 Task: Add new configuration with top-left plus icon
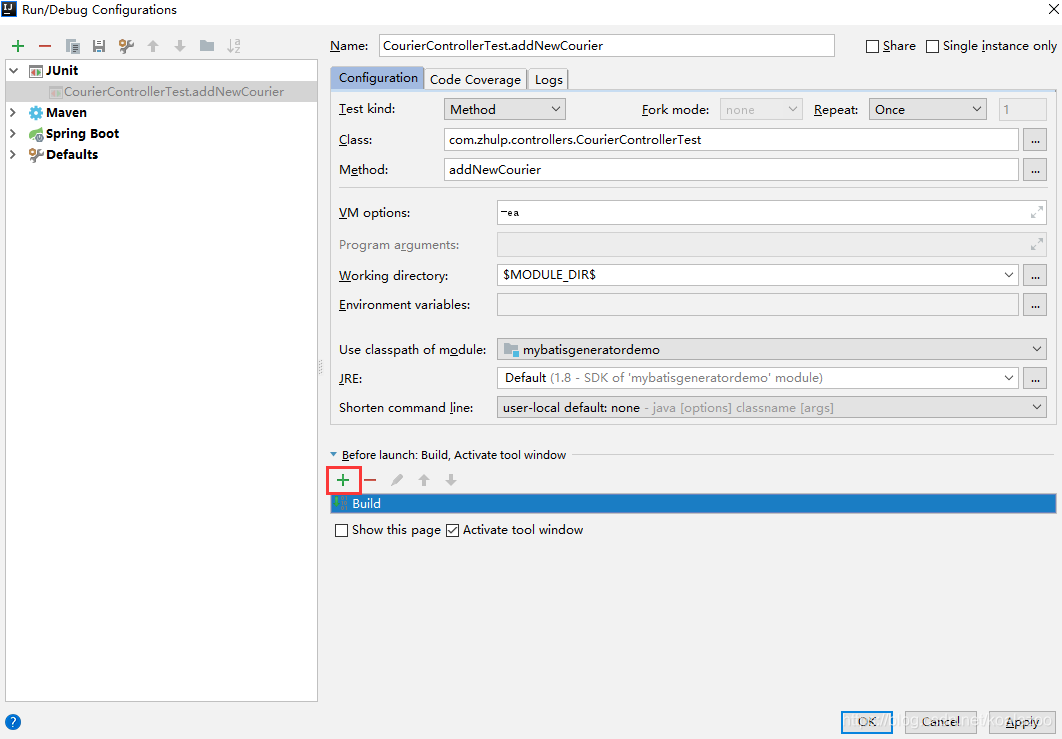[x=18, y=46]
